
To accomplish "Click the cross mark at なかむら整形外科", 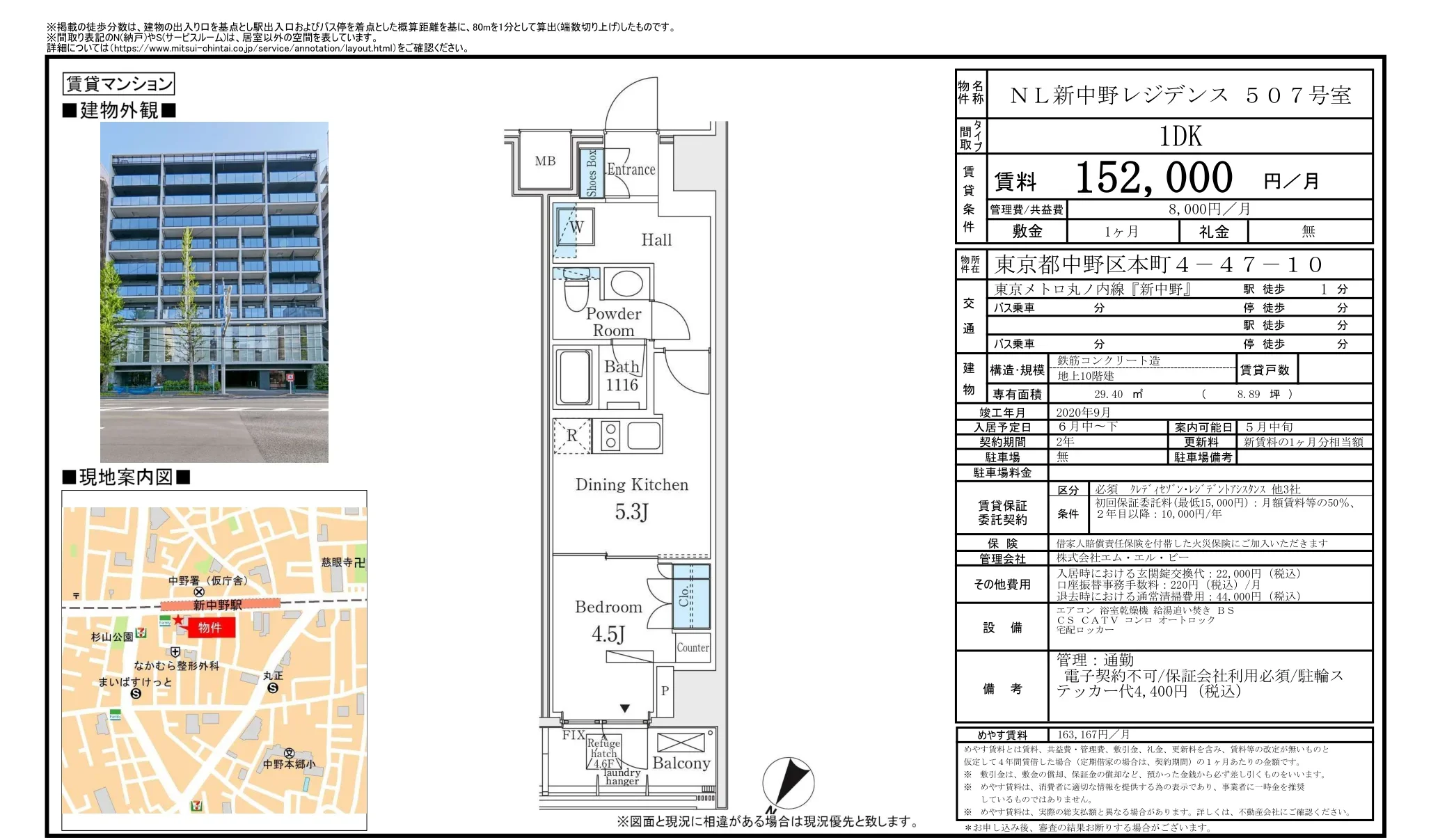I will [x=175, y=651].
